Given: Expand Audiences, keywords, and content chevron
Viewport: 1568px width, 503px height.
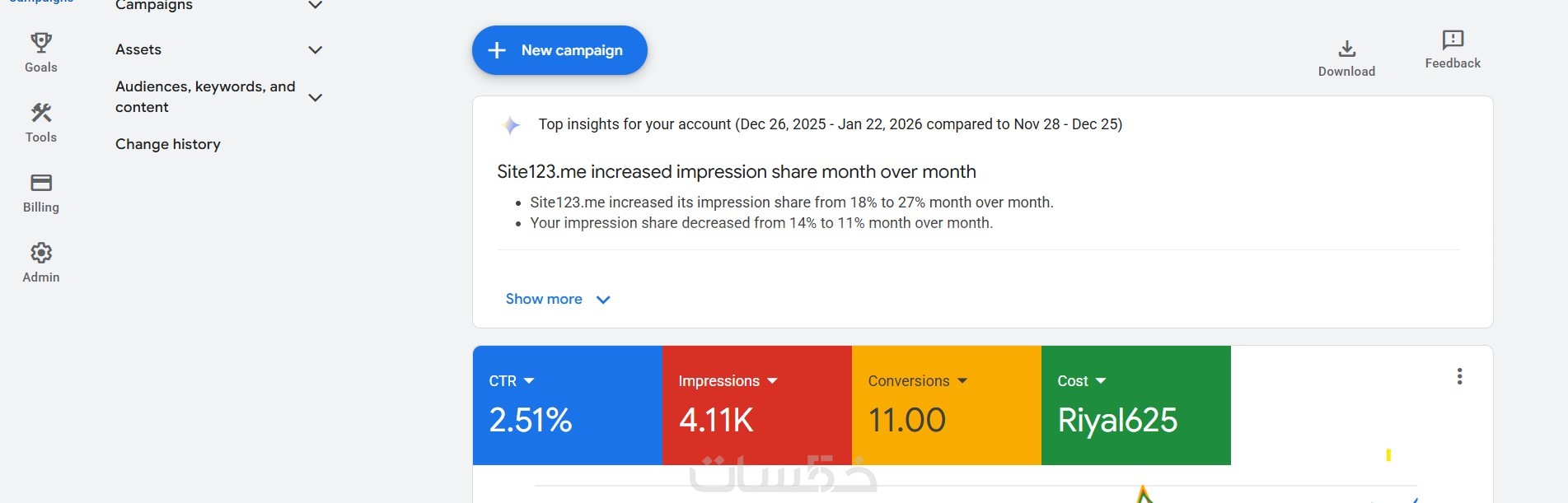Looking at the screenshot, I should tap(315, 98).
